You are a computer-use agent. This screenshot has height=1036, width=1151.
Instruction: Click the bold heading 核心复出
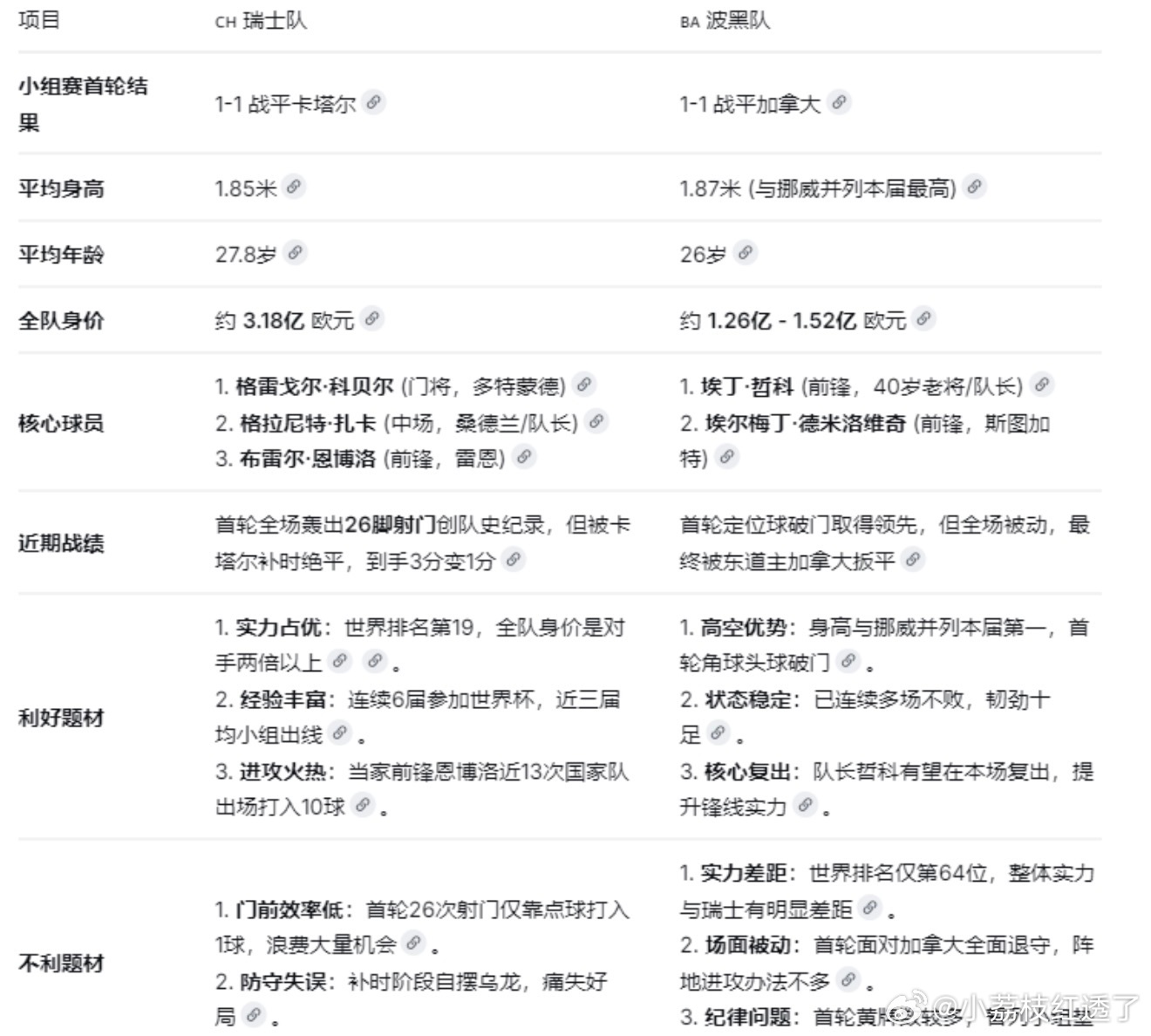[x=748, y=772]
